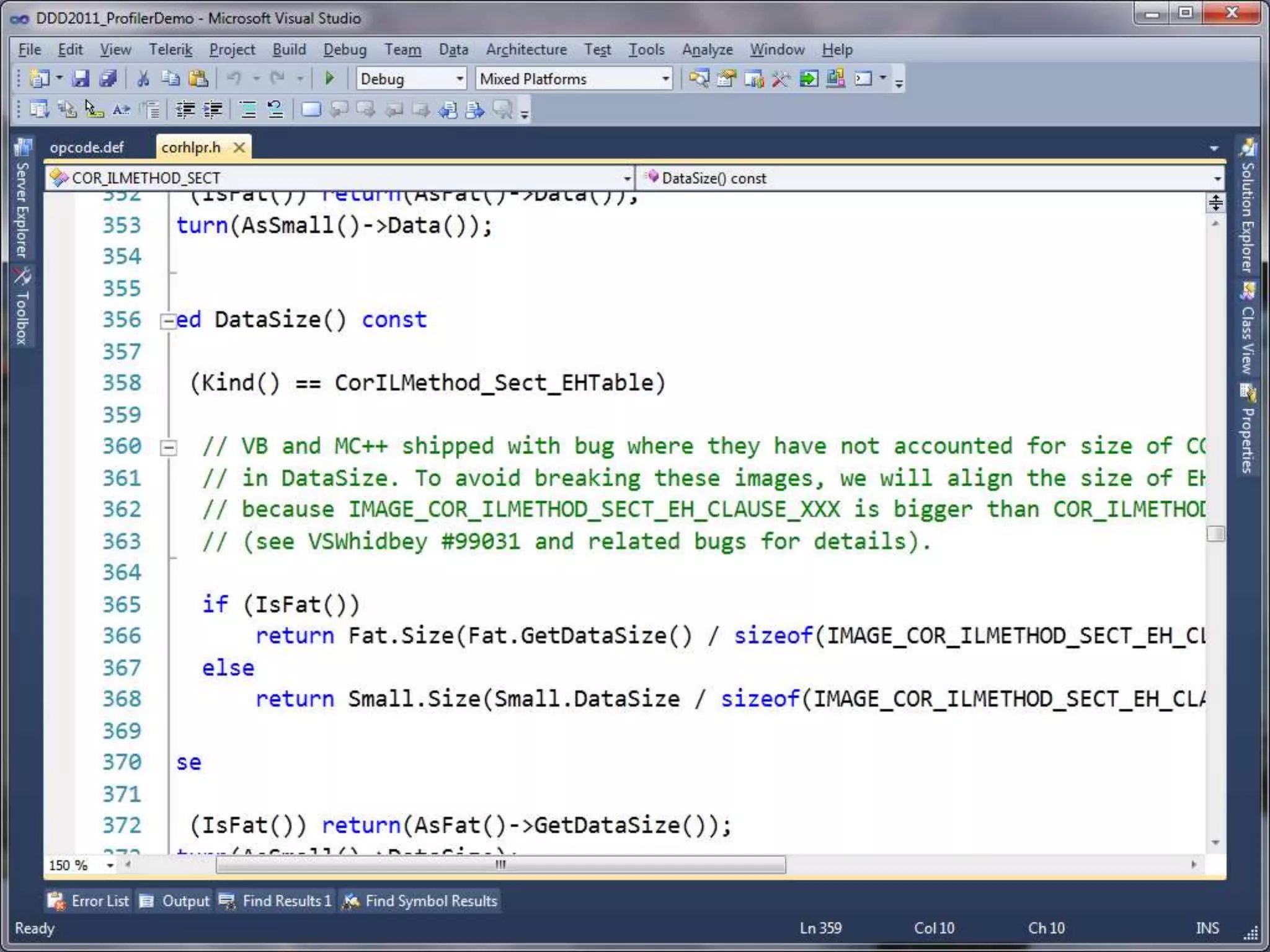
Task: Close the corhlpr.h tab
Action: [x=239, y=148]
